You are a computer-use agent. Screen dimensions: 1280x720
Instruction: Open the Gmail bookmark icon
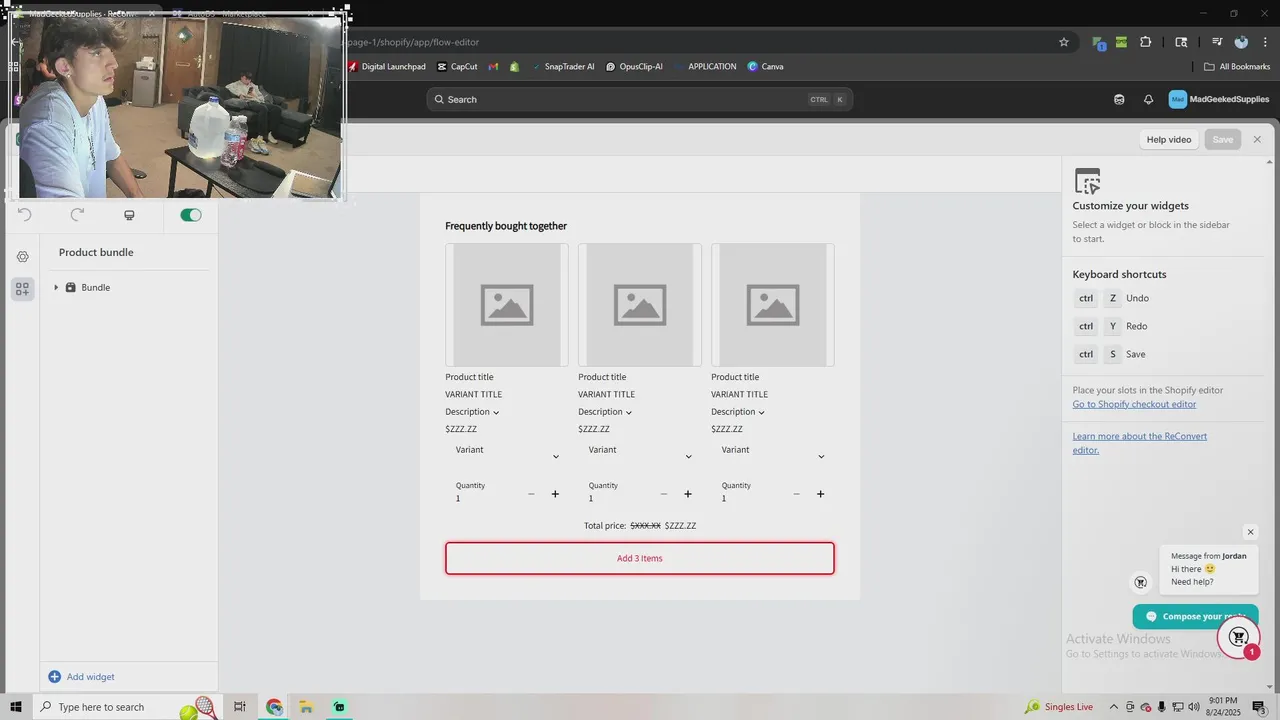pyautogui.click(x=493, y=67)
